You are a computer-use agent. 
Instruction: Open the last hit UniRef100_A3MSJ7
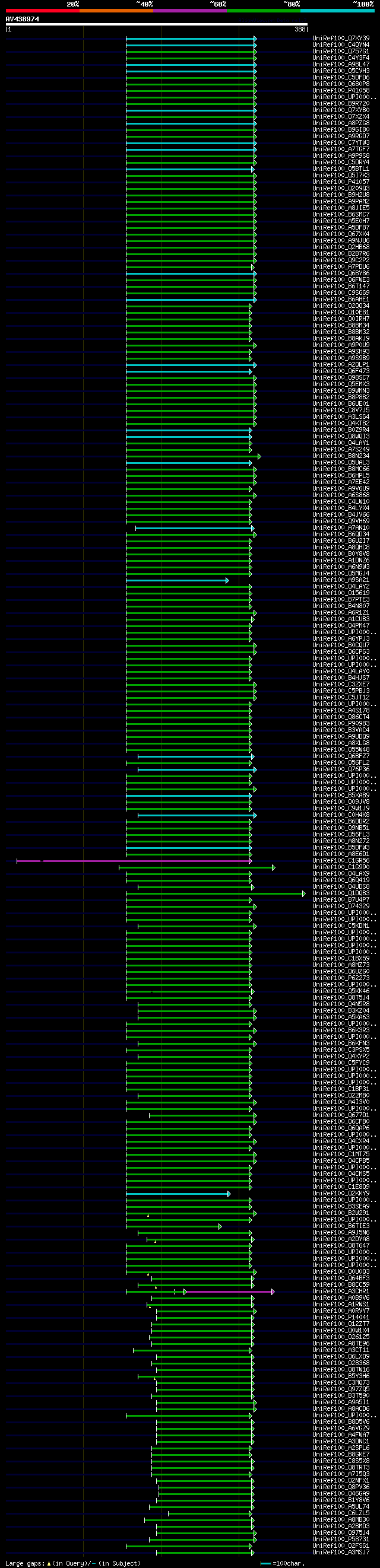pyautogui.click(x=341, y=1553)
